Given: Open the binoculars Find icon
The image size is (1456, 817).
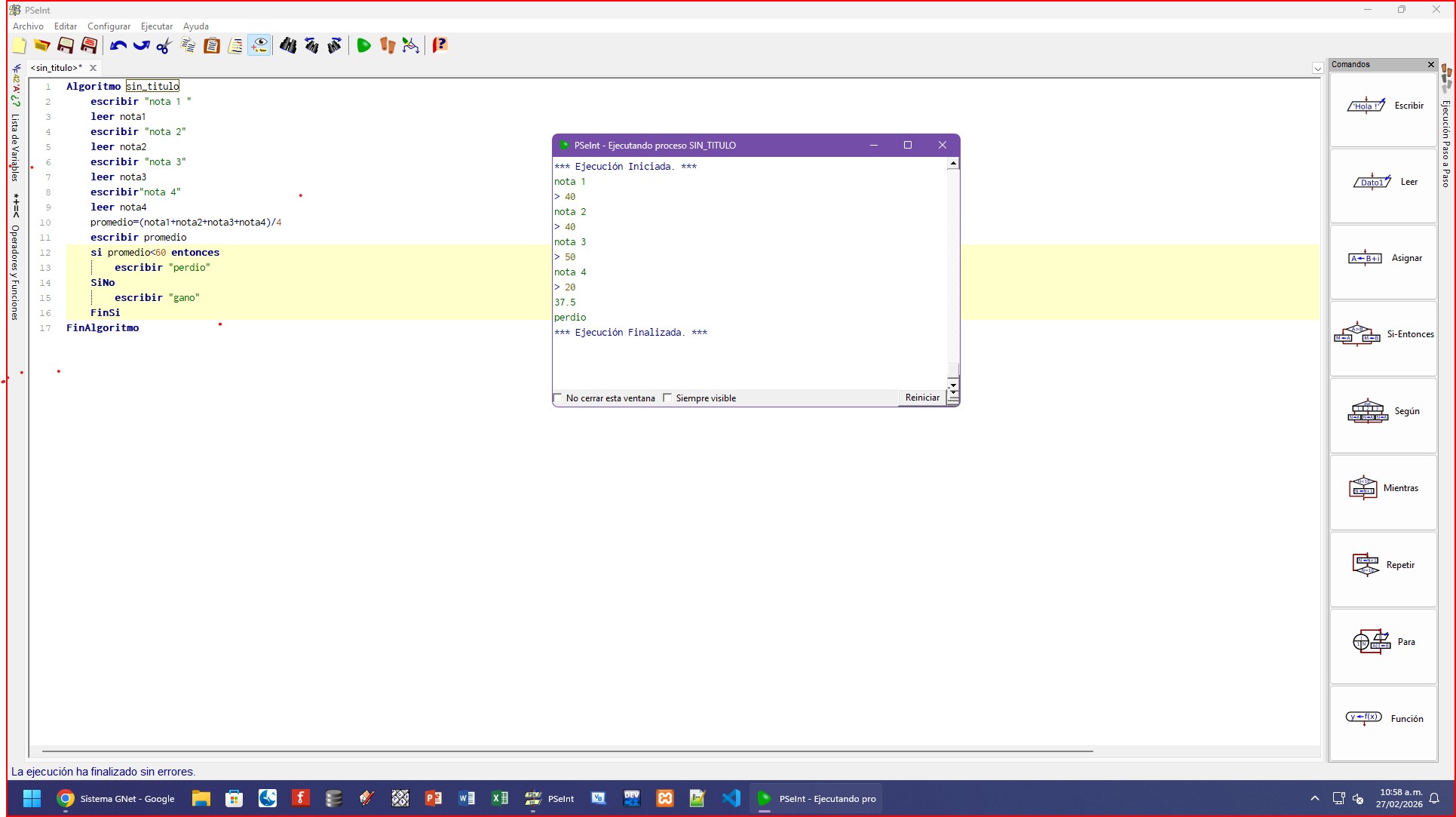Looking at the screenshot, I should tap(287, 45).
